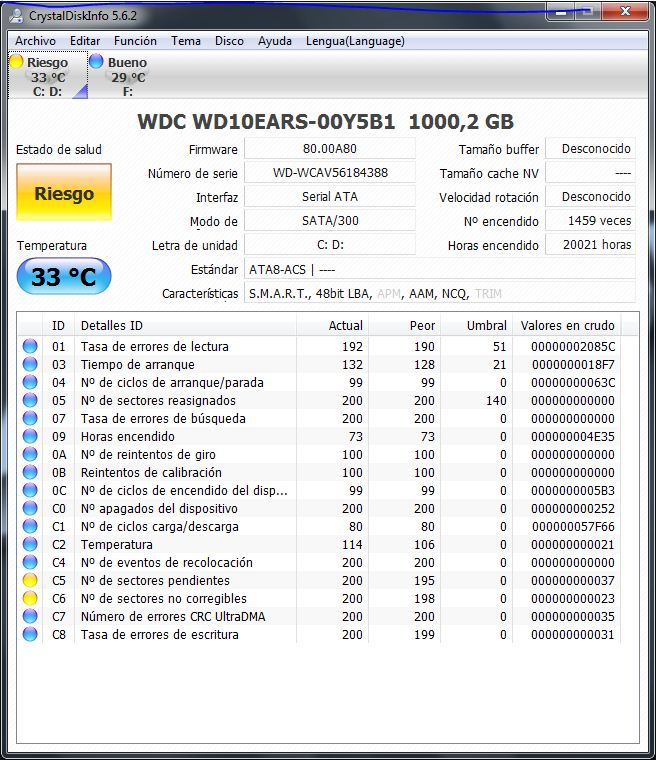The height and width of the screenshot is (760, 656).
Task: Open the Archivo menu
Action: [35, 41]
